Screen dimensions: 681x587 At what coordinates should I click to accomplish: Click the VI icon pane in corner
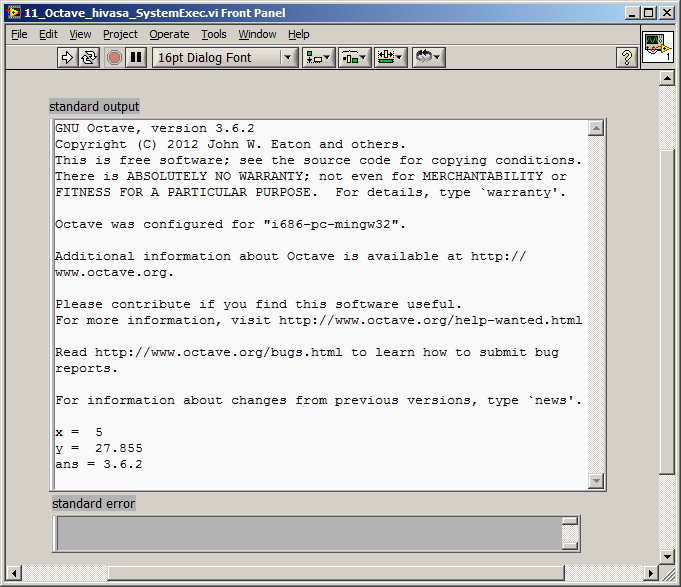[658, 47]
